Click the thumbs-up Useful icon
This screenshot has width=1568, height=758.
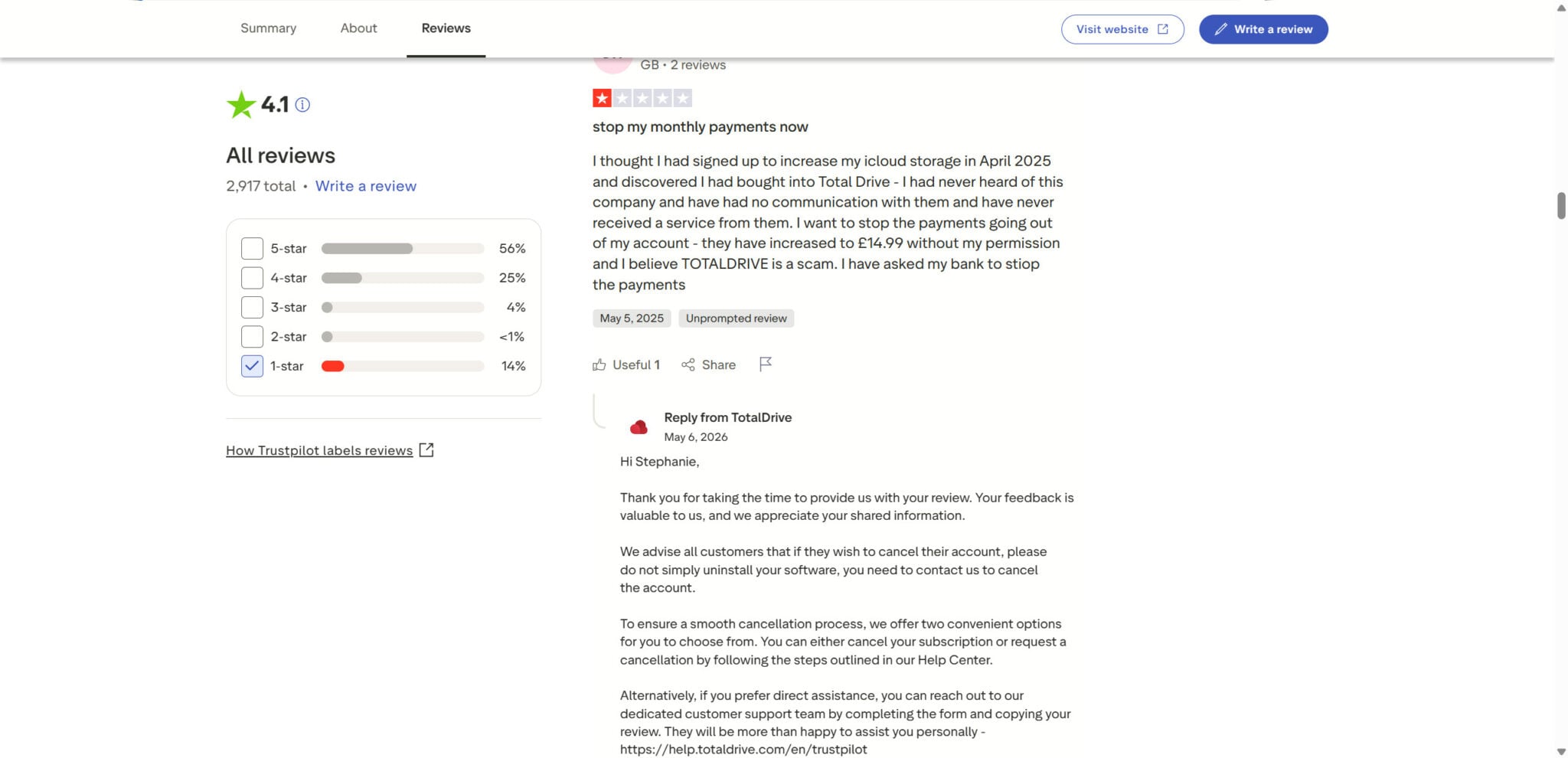[599, 365]
